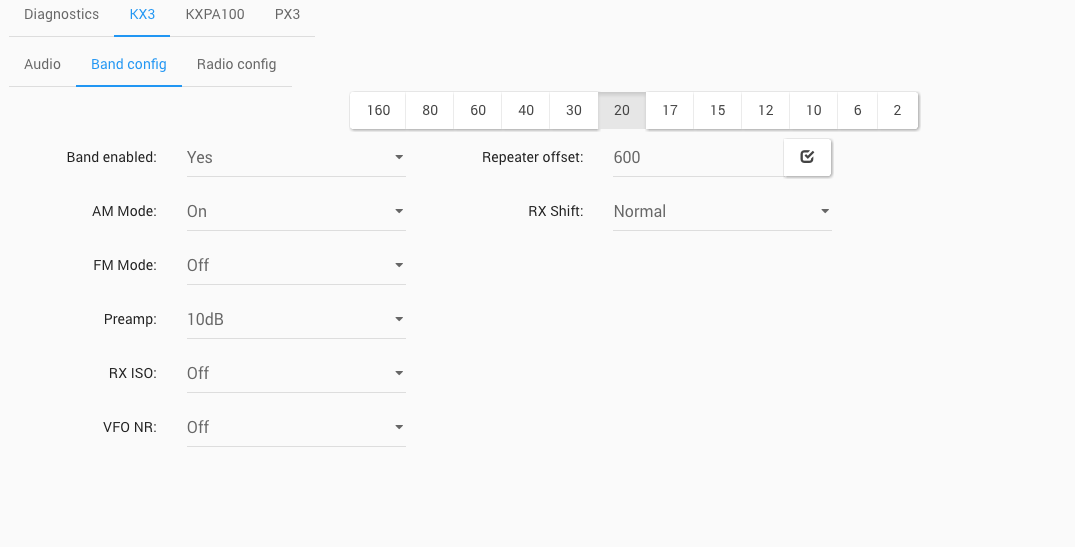Click the Repeater offset label
Image resolution: width=1075 pixels, height=547 pixels.
[533, 158]
